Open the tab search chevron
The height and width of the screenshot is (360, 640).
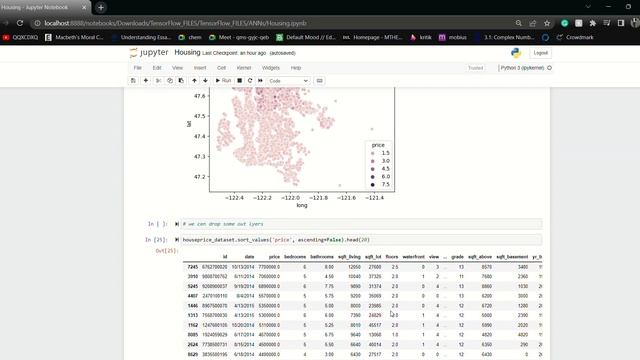point(588,7)
